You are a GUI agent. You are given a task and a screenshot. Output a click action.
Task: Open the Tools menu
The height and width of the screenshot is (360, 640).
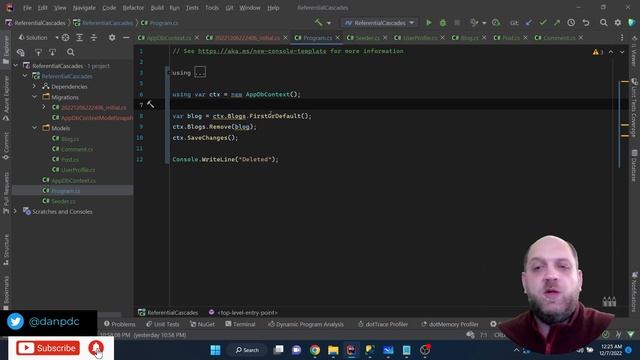tap(212, 8)
